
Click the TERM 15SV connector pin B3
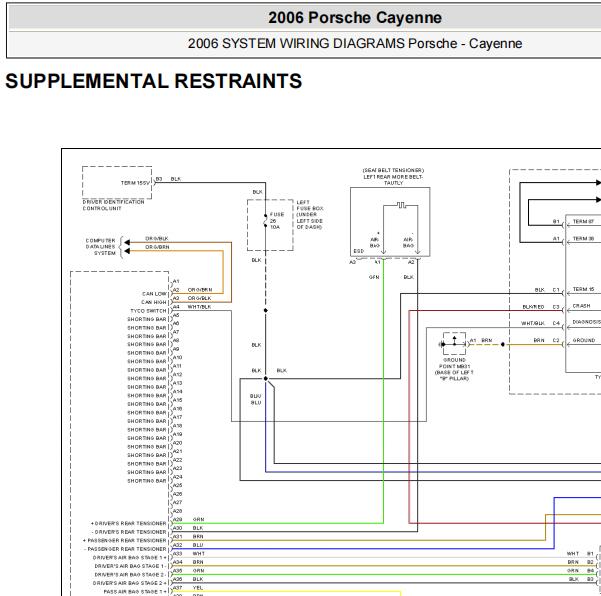click(159, 179)
